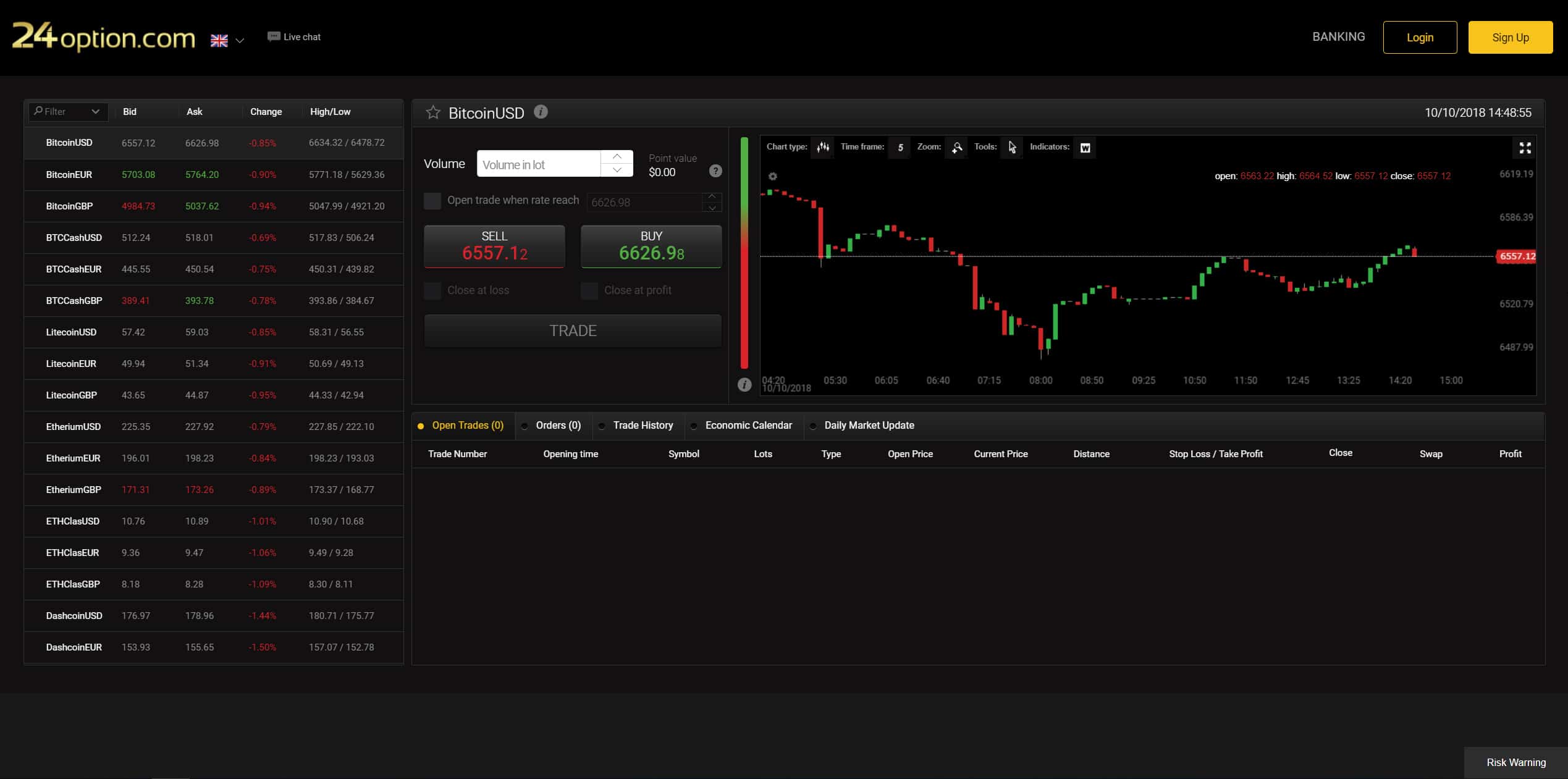Open the BANKING link
The height and width of the screenshot is (779, 1568).
click(1339, 36)
